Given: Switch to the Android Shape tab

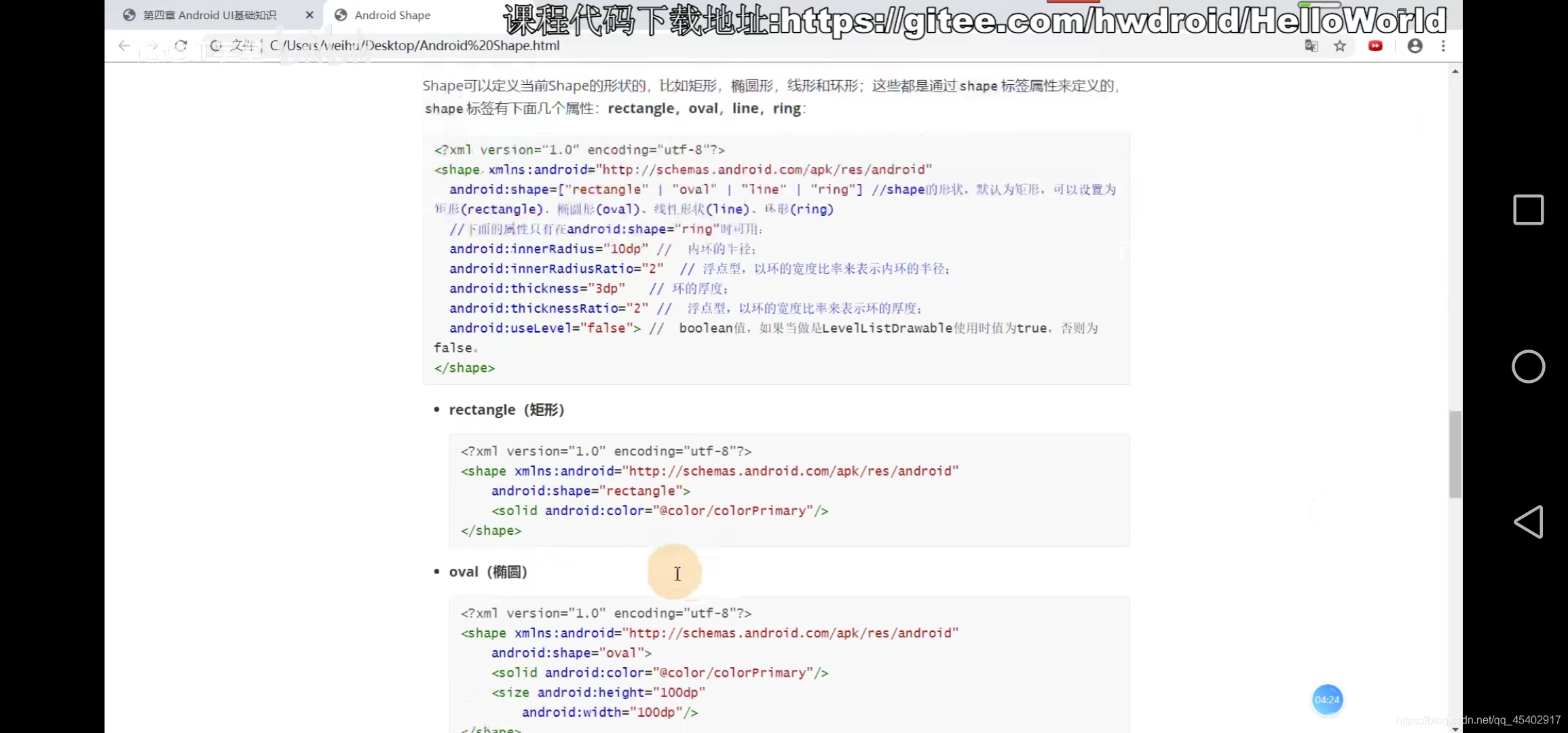Looking at the screenshot, I should point(392,14).
